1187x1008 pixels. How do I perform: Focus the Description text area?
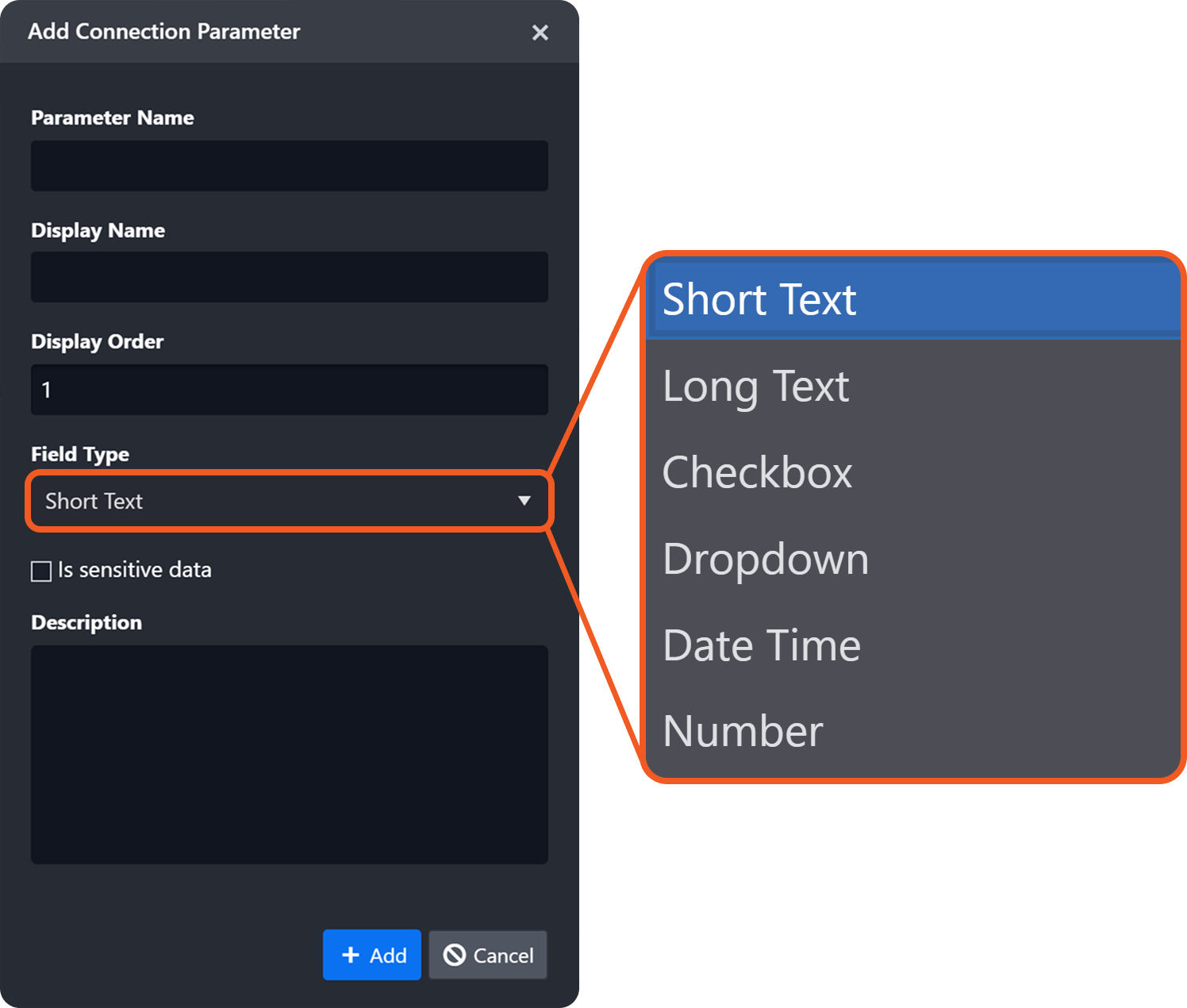coord(289,754)
